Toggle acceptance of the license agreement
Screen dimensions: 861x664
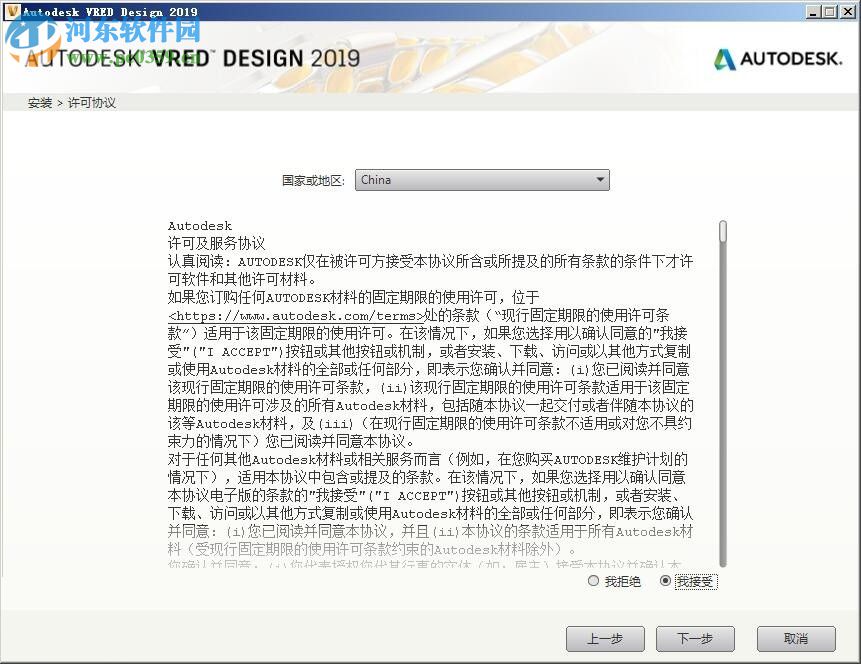click(x=666, y=581)
